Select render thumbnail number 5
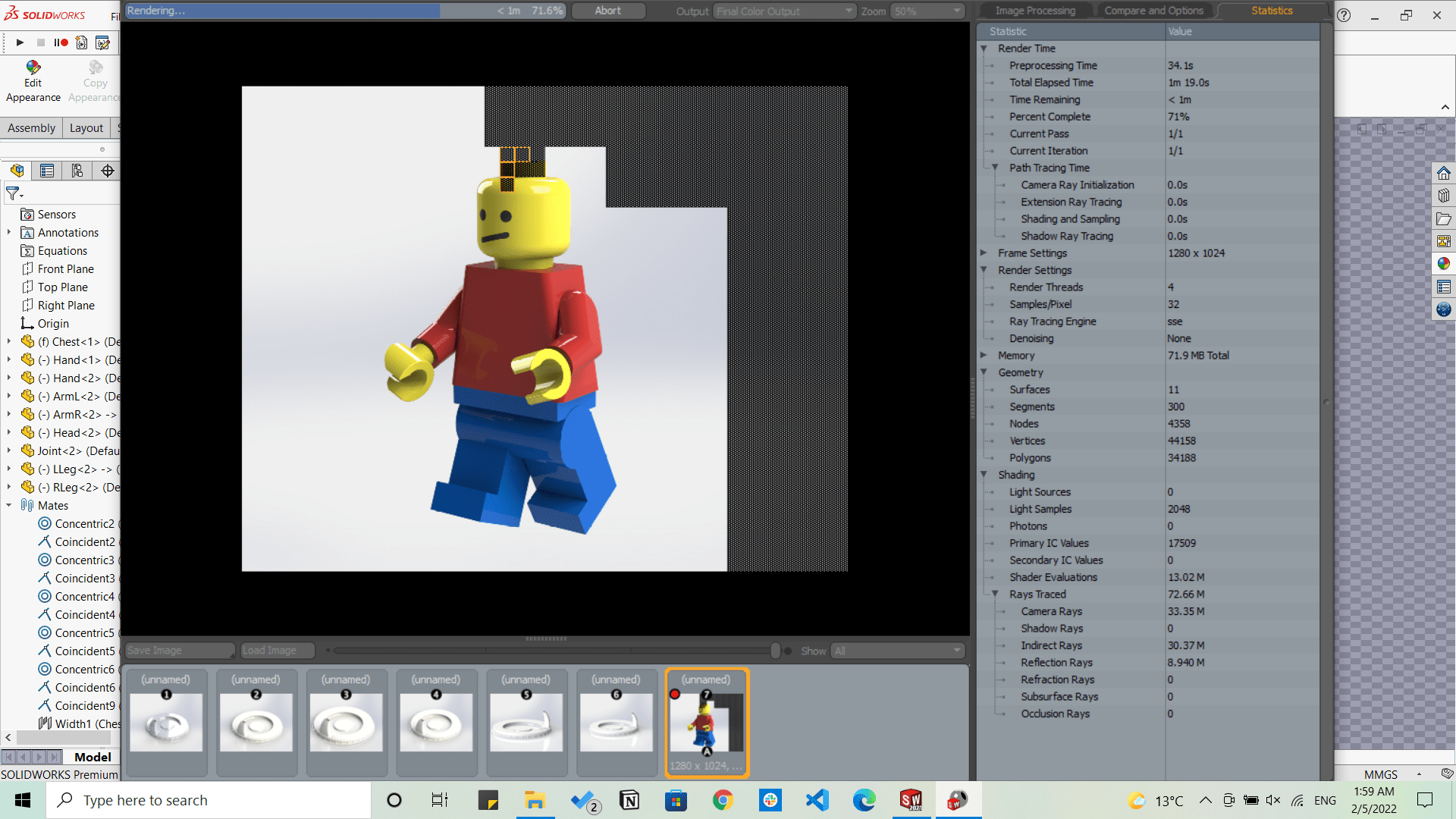The height and width of the screenshot is (819, 1456). 526,722
